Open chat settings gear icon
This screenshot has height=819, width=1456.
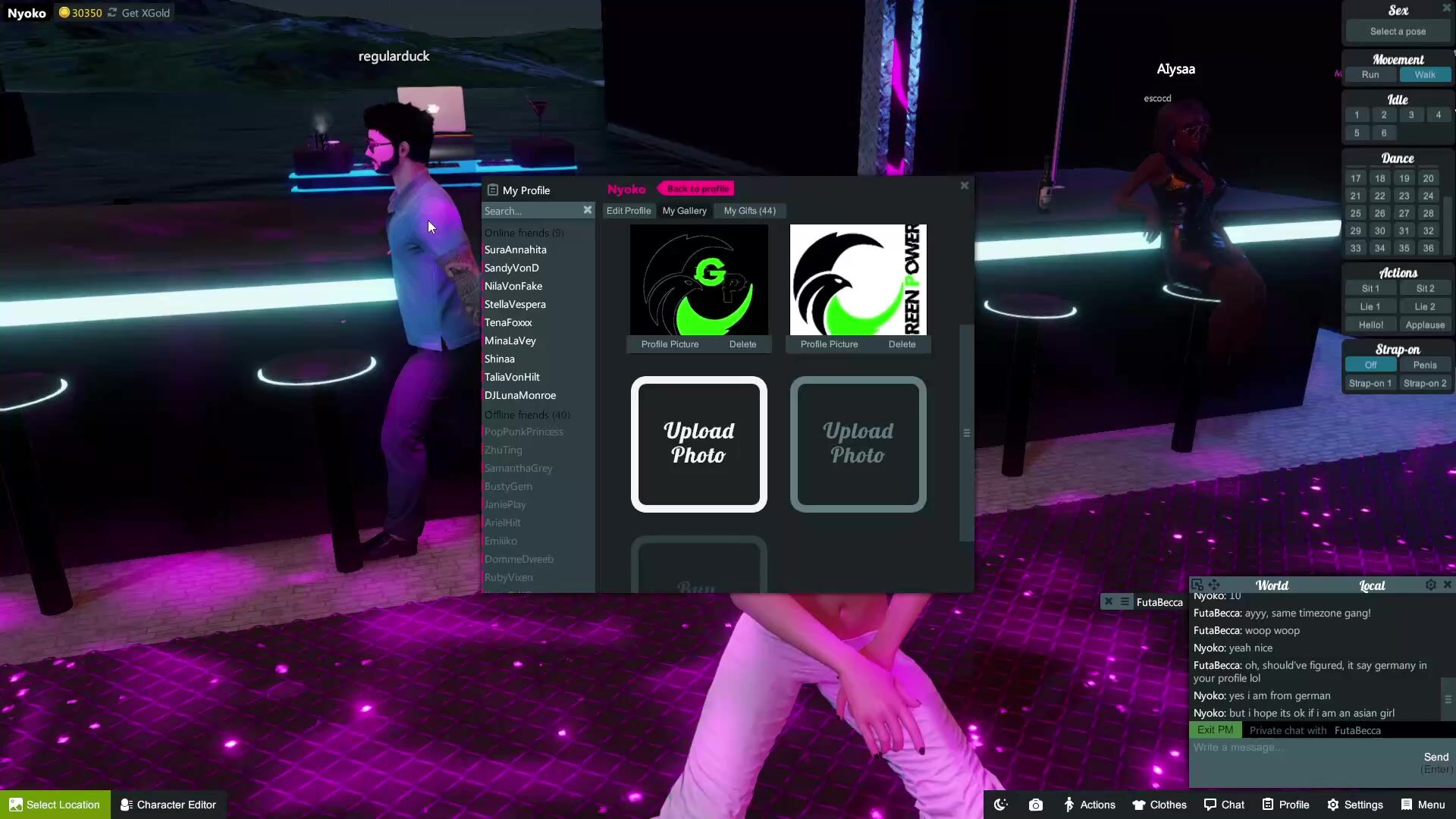tap(1430, 585)
